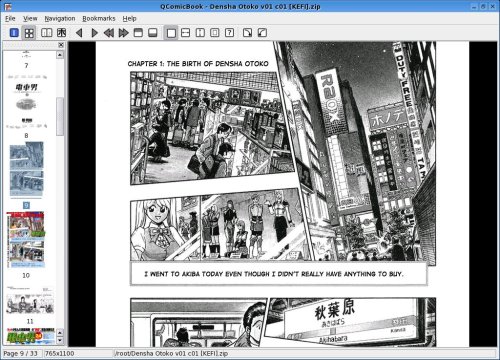The width and height of the screenshot is (500, 360).
Task: Minimize the QComicBook window
Action: (474, 6)
